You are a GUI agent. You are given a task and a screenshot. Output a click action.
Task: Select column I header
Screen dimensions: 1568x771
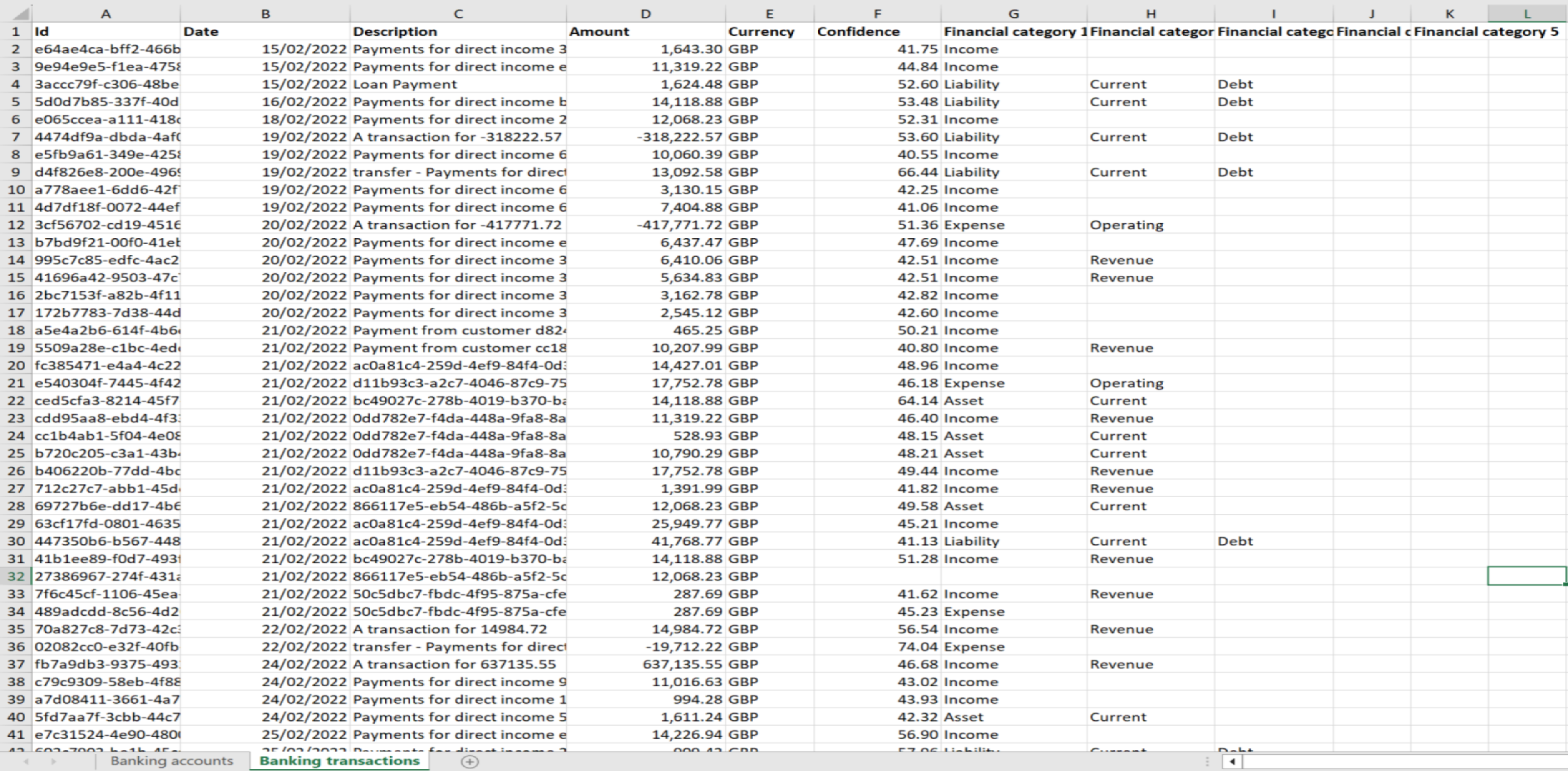1273,14
